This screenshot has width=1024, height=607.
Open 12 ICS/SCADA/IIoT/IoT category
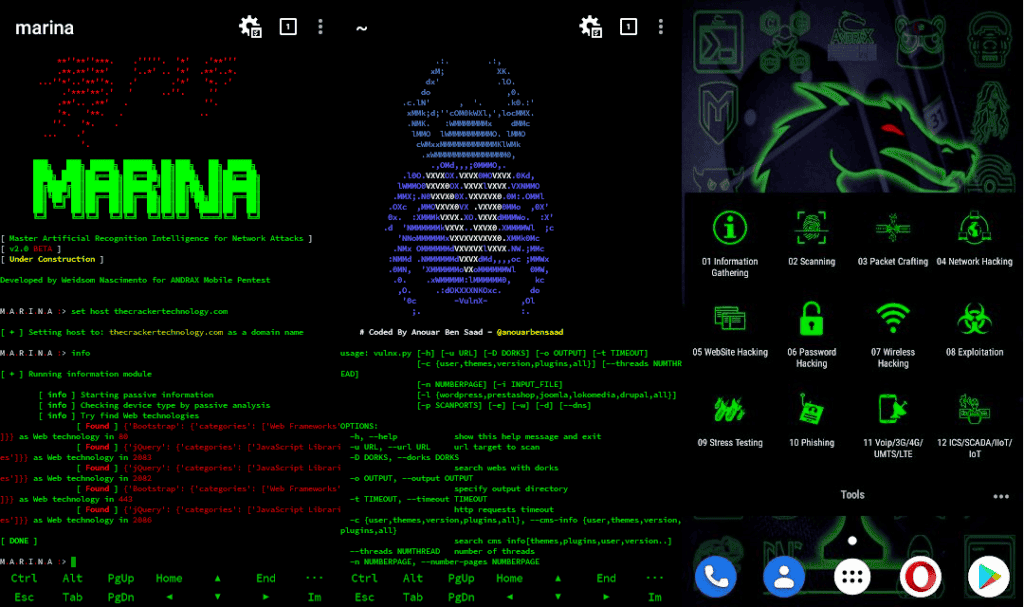click(974, 426)
